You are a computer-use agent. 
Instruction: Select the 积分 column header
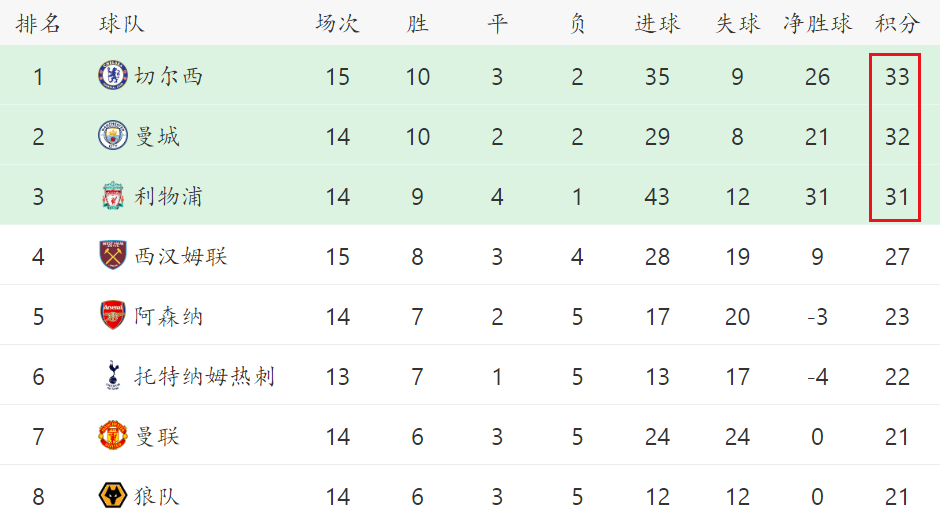[897, 23]
